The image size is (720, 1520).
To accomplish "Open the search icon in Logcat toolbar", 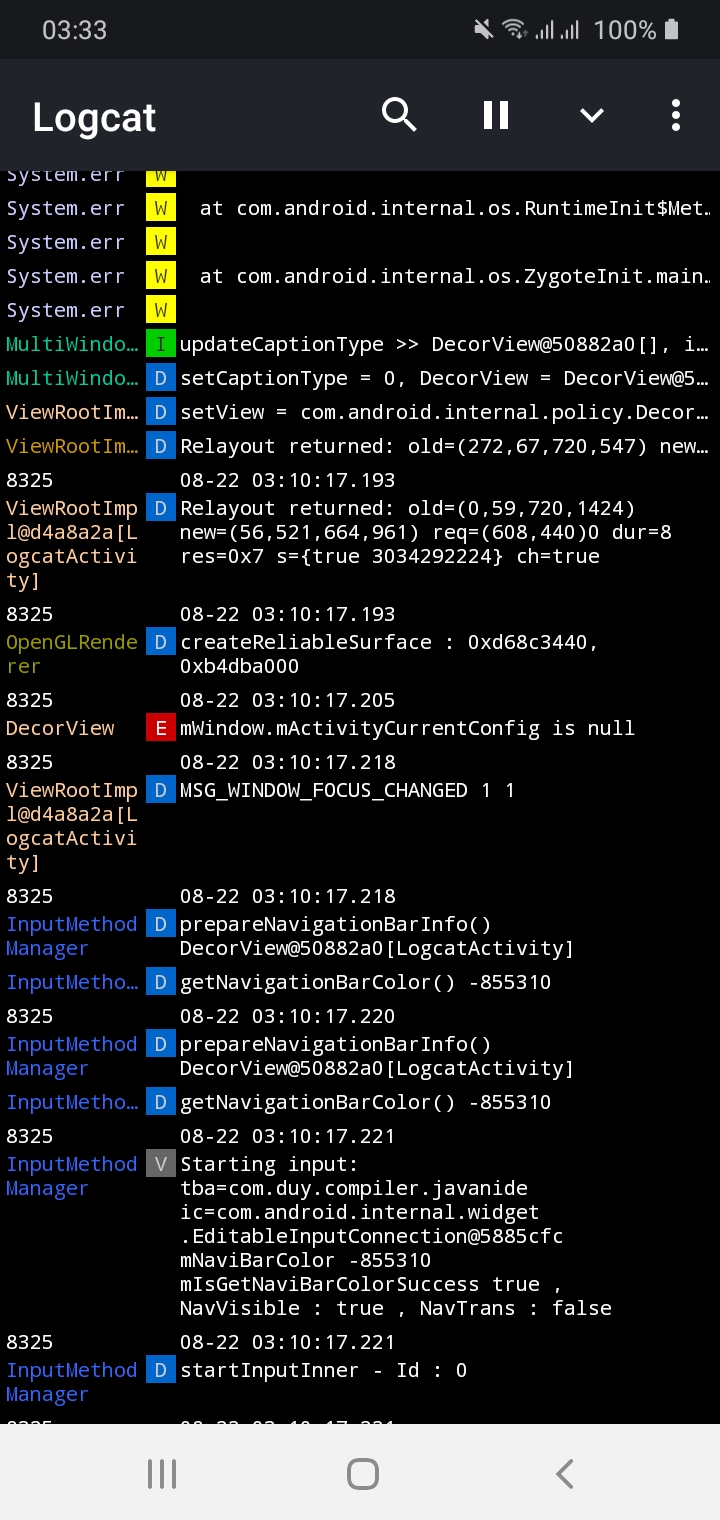I will [399, 115].
